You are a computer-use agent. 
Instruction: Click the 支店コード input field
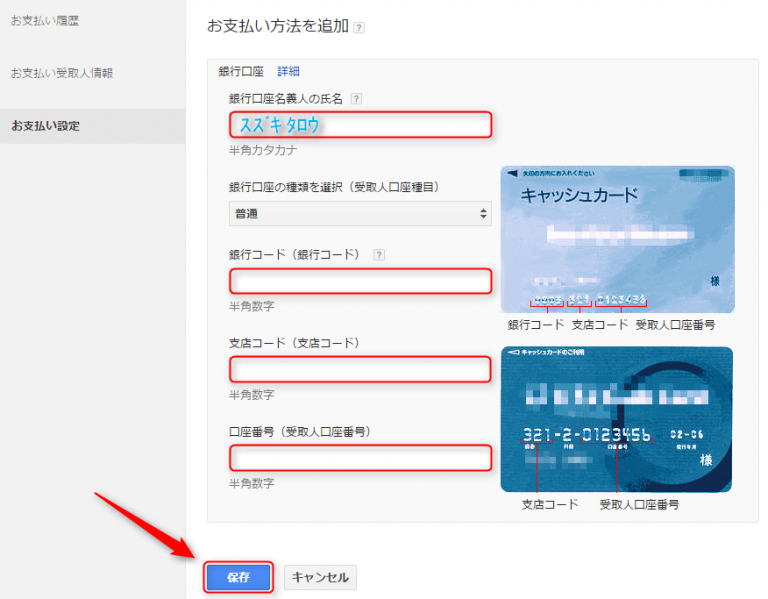[360, 369]
